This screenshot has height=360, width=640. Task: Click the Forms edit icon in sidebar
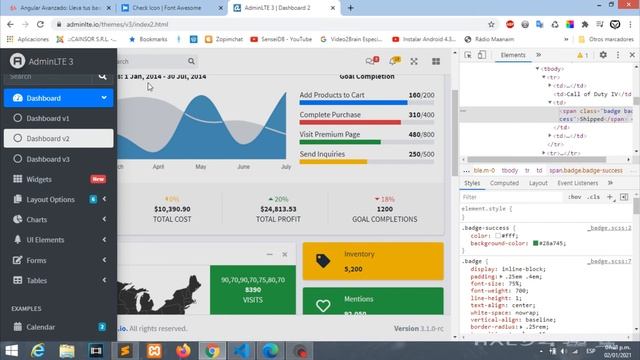click(x=18, y=260)
